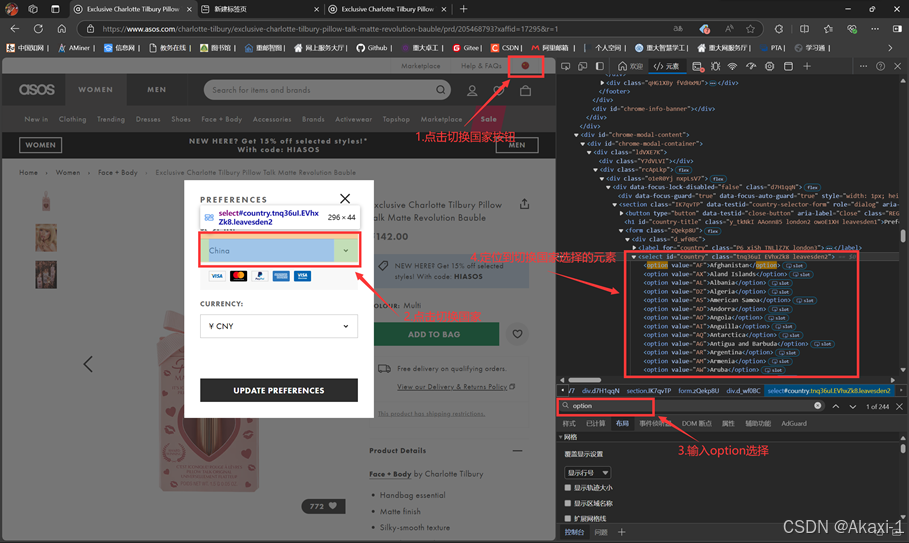Collapse the 网格 section in layout pane
909x543 pixels.
pyautogui.click(x=561, y=437)
